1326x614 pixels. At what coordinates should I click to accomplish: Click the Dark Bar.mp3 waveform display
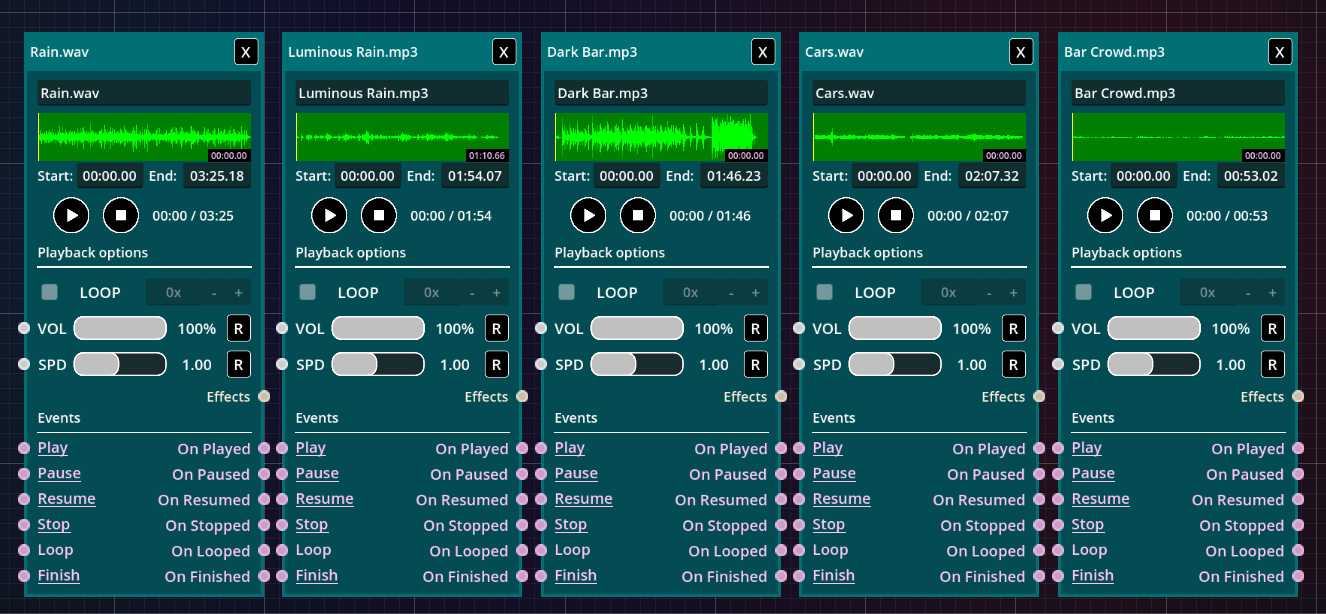(x=661, y=137)
